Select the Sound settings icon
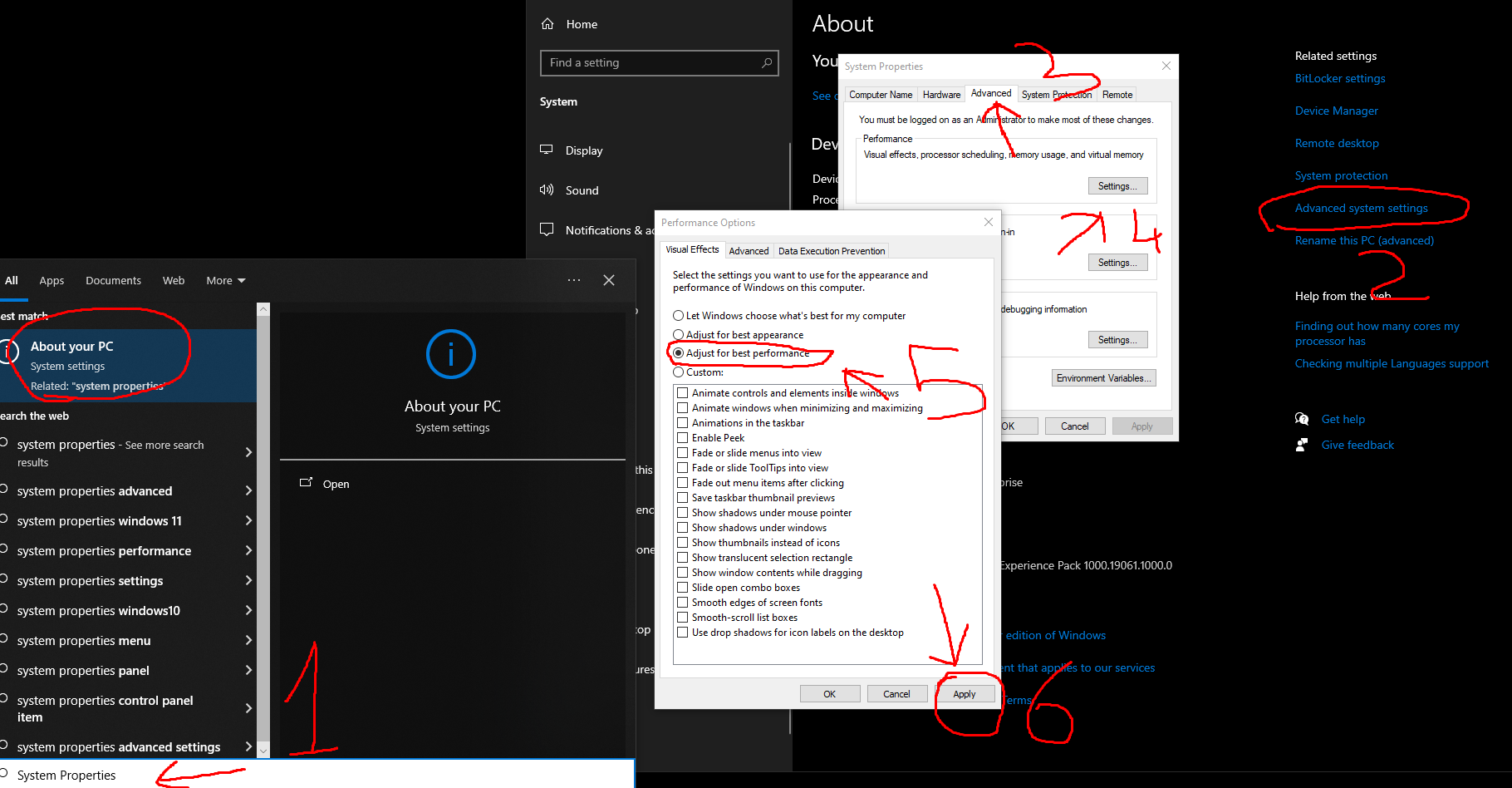Screen dimensions: 1512x788 [x=547, y=190]
